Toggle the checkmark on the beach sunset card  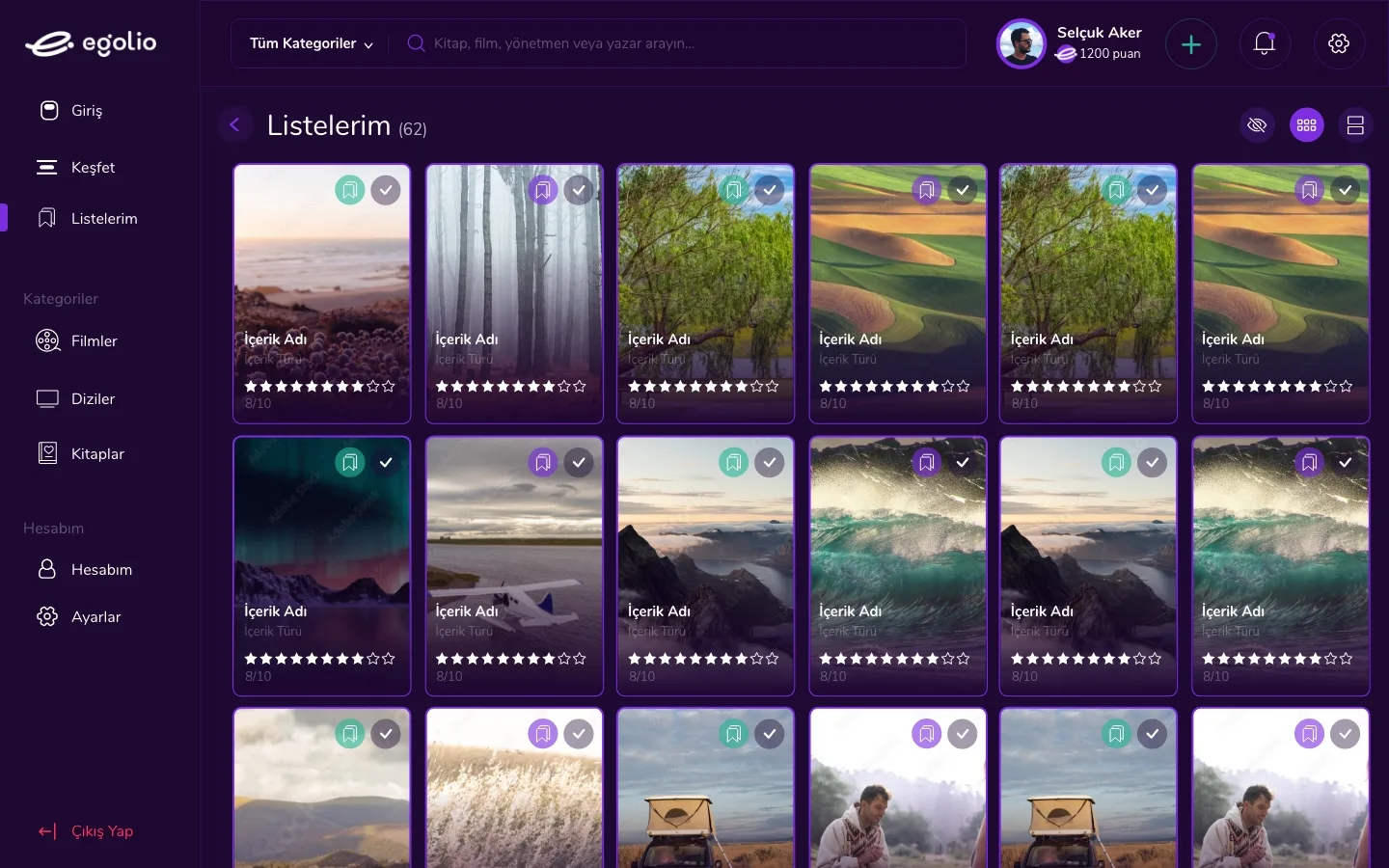coord(386,190)
